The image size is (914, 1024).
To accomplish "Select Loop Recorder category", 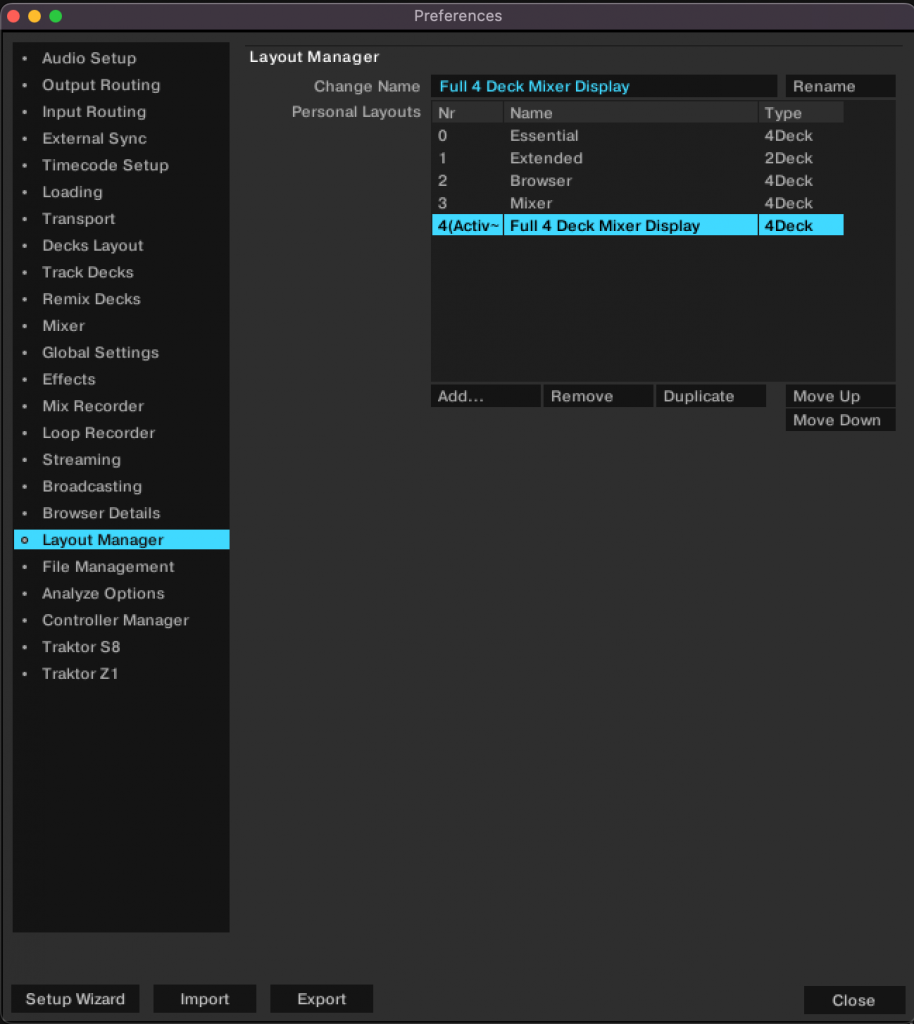I will [x=121, y=433].
